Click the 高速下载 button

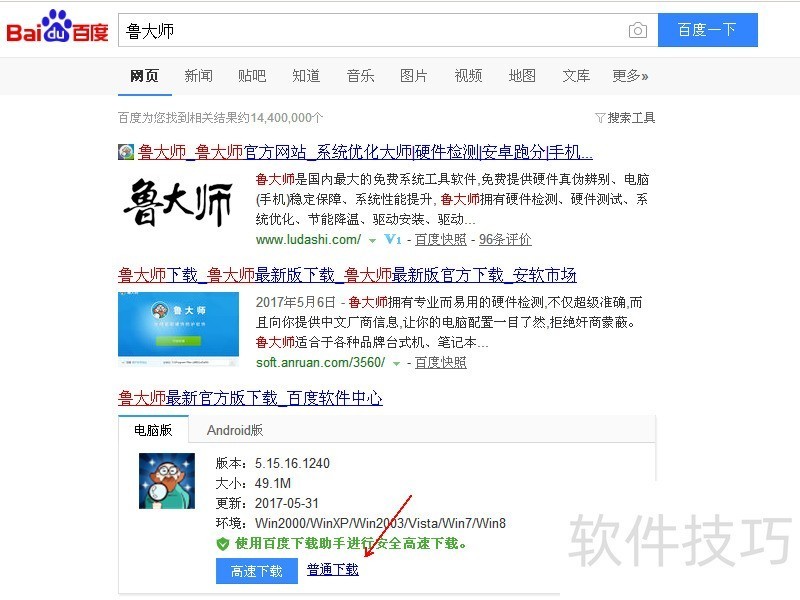pyautogui.click(x=257, y=571)
